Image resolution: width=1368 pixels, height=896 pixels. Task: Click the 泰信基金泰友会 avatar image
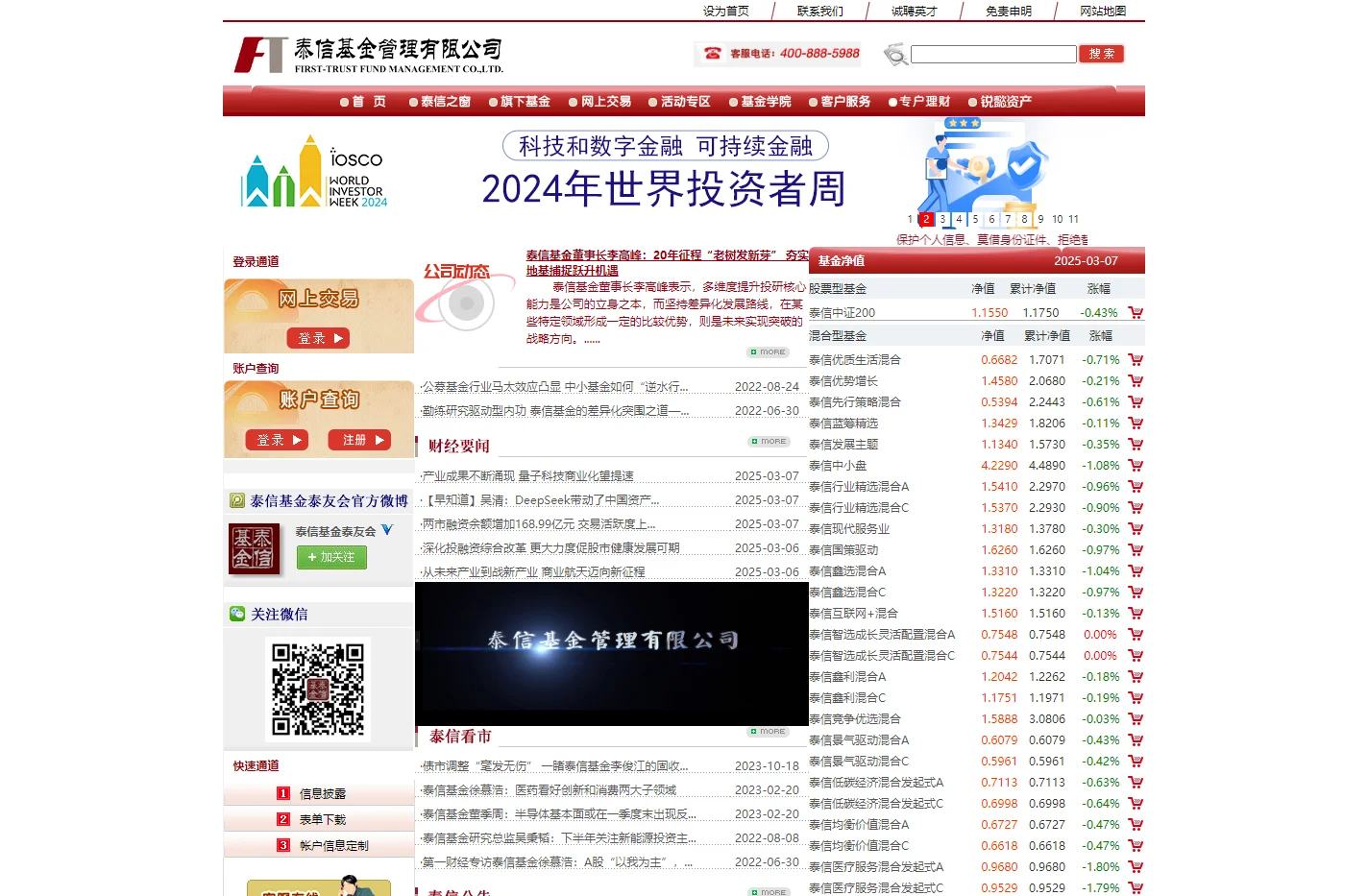pos(254,548)
